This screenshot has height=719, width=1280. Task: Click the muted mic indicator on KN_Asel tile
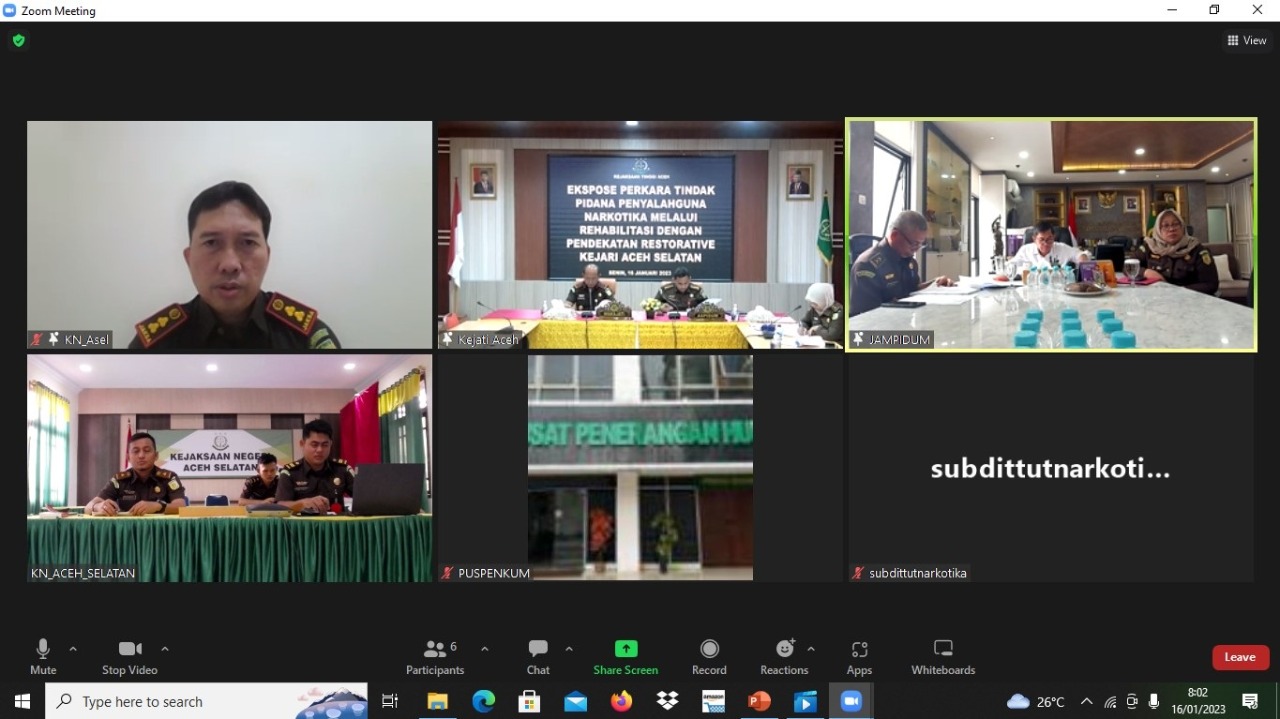37,339
